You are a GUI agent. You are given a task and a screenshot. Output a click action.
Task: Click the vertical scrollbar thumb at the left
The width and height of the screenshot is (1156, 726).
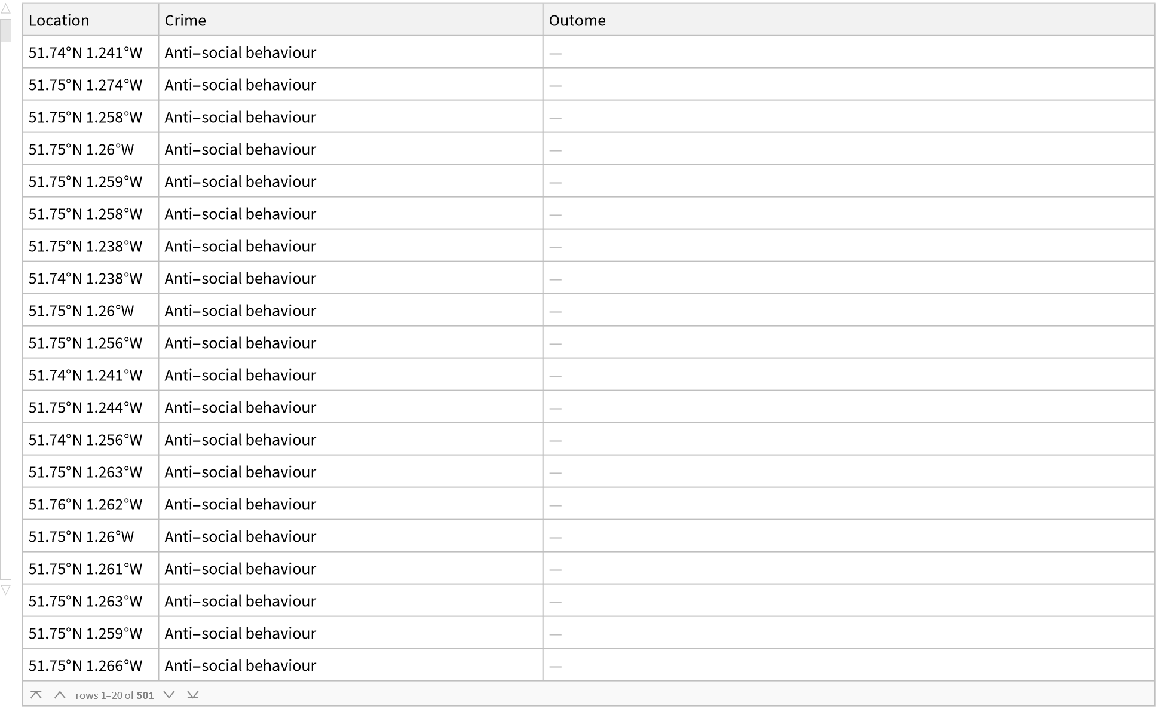pos(6,27)
